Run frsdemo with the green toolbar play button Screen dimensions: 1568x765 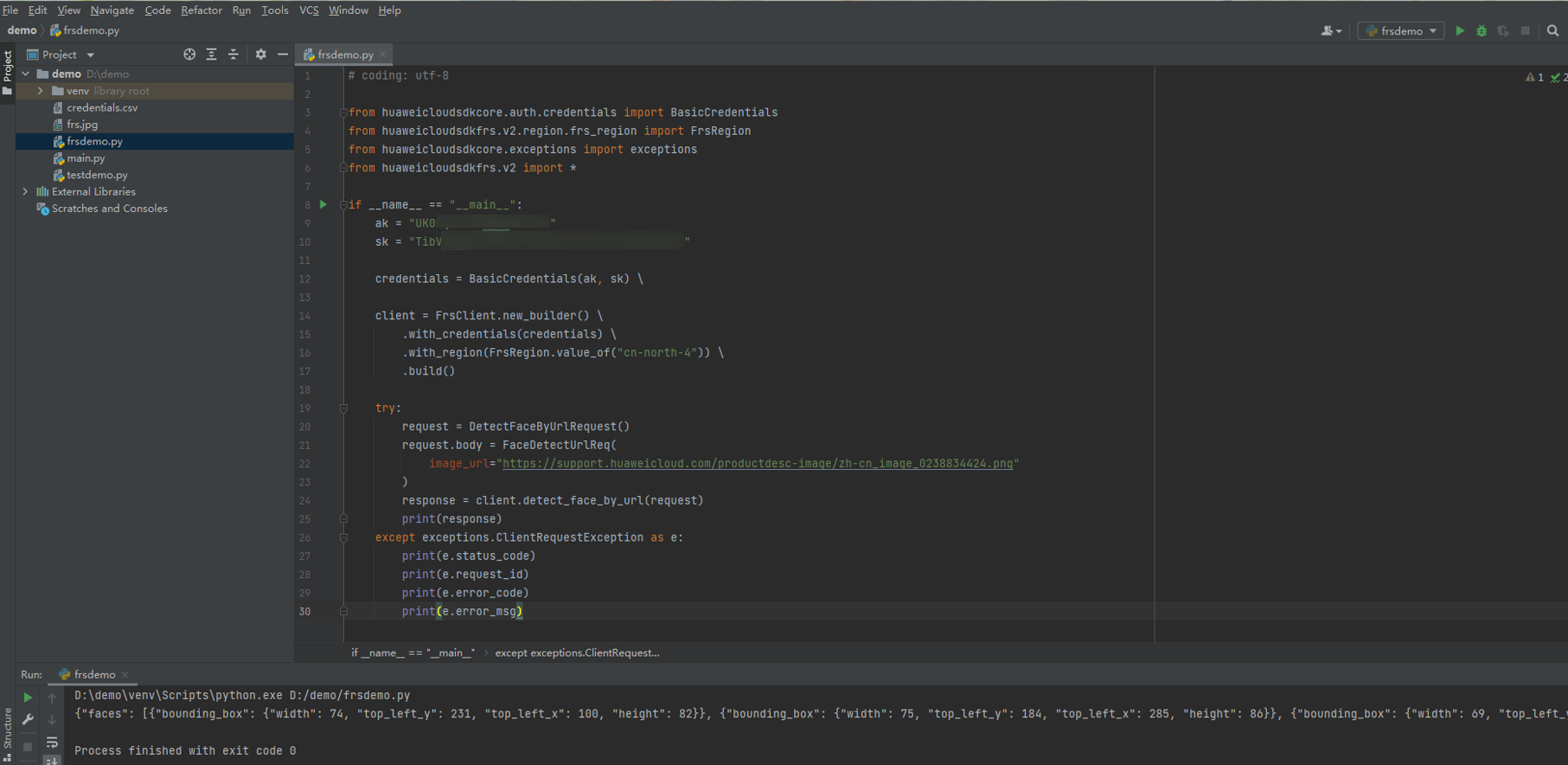click(x=1460, y=30)
